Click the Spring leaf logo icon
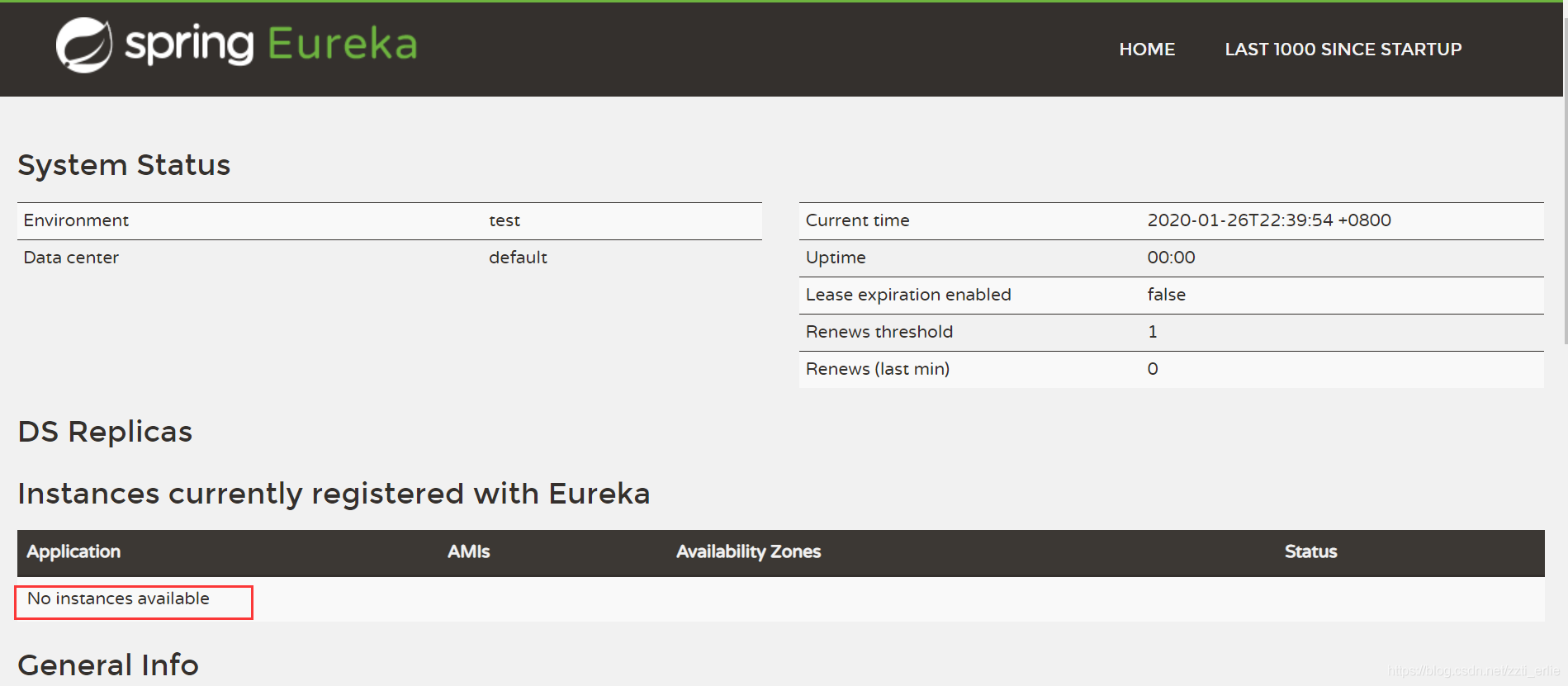The image size is (1568, 686). [x=83, y=45]
